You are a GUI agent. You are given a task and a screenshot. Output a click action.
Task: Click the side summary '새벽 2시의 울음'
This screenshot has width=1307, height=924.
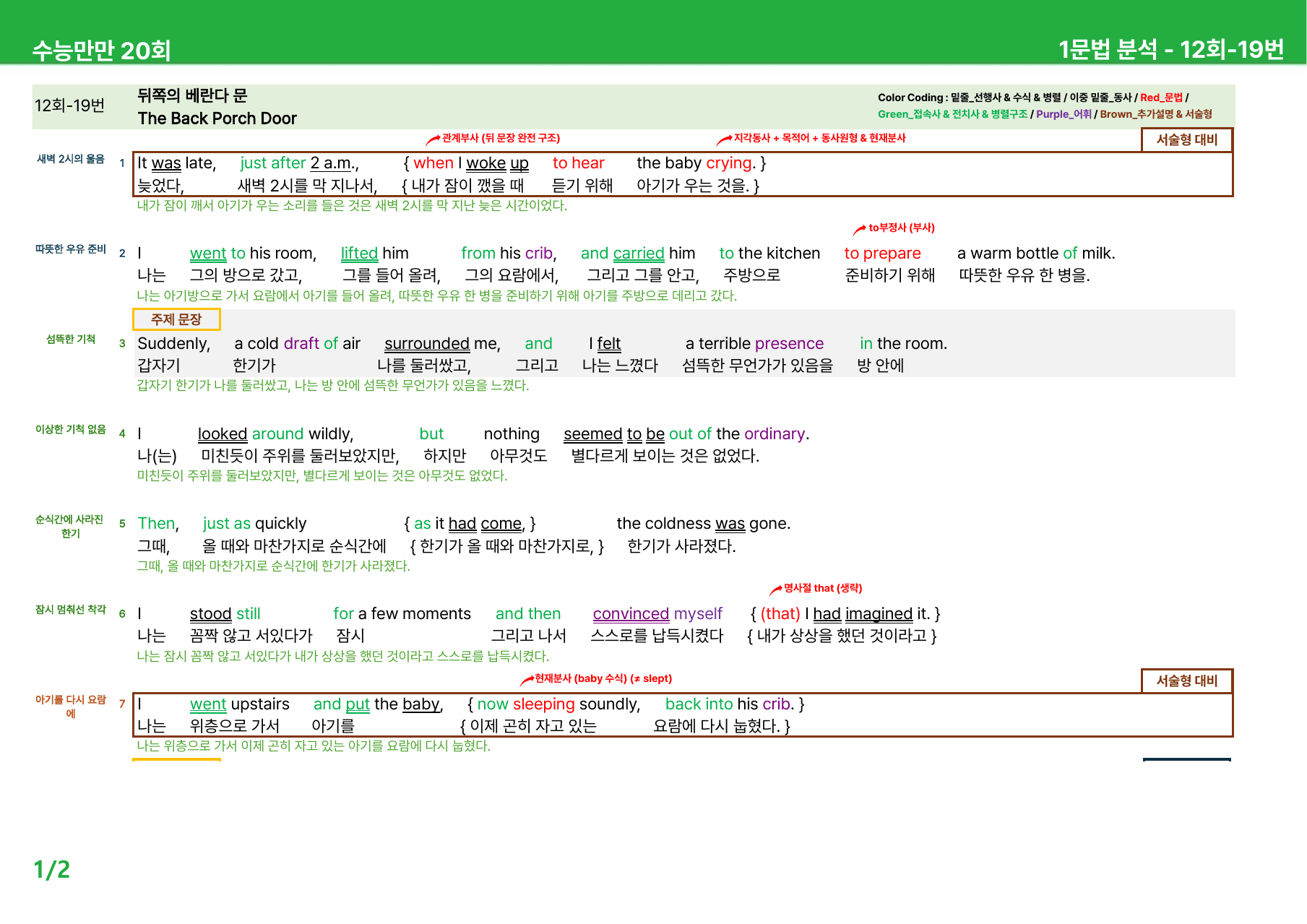(x=71, y=159)
